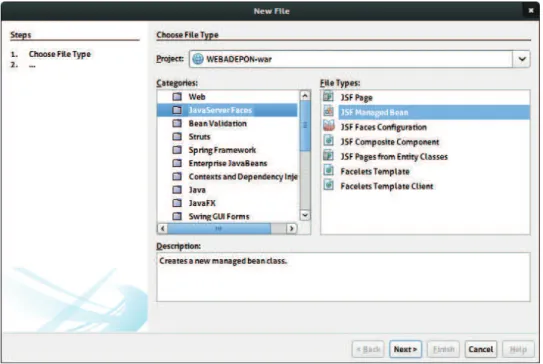Viewport: 543px width, 364px height.
Task: Click the Back button
Action: tap(368, 349)
